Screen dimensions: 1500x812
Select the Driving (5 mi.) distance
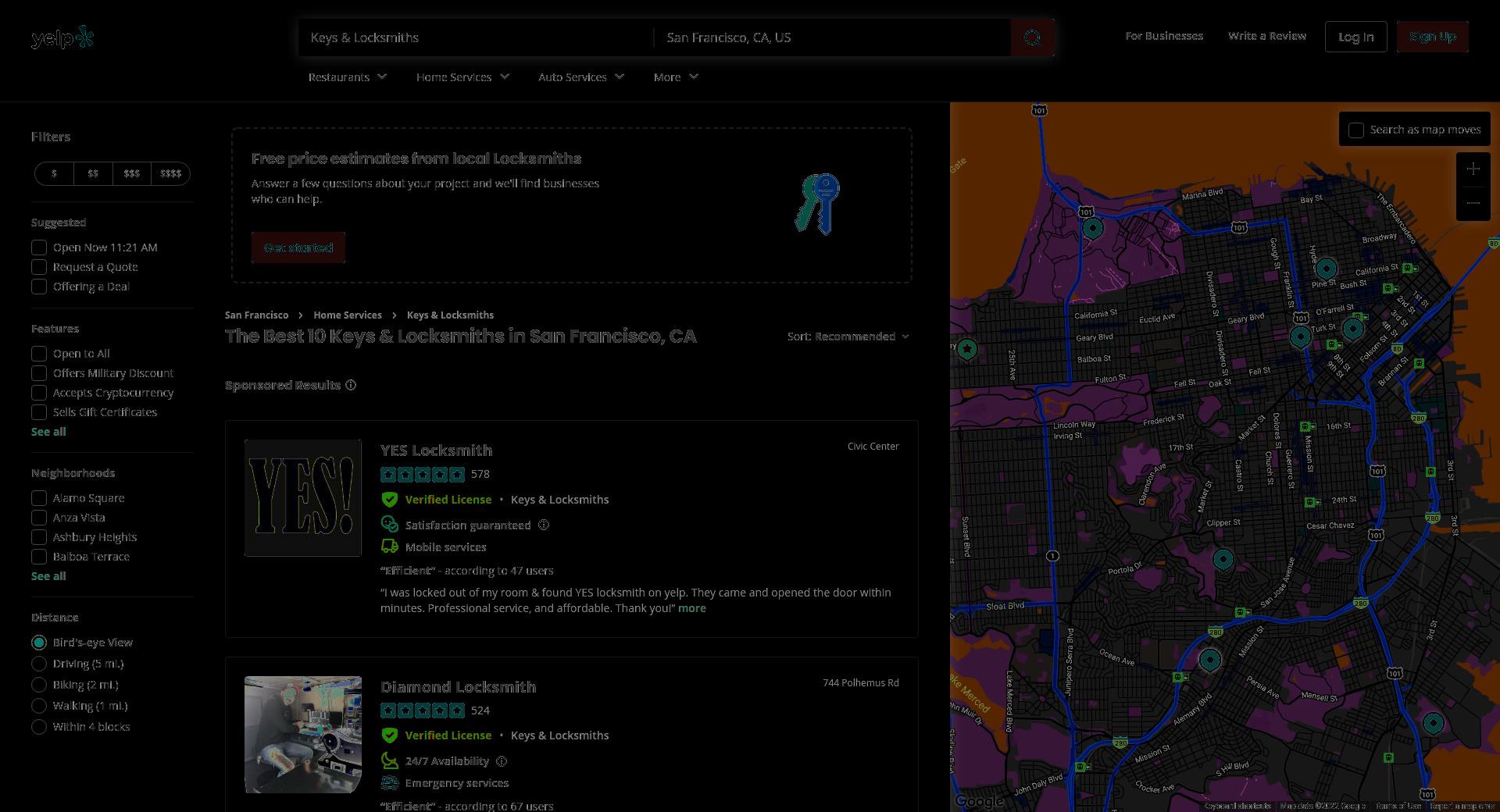[39, 664]
